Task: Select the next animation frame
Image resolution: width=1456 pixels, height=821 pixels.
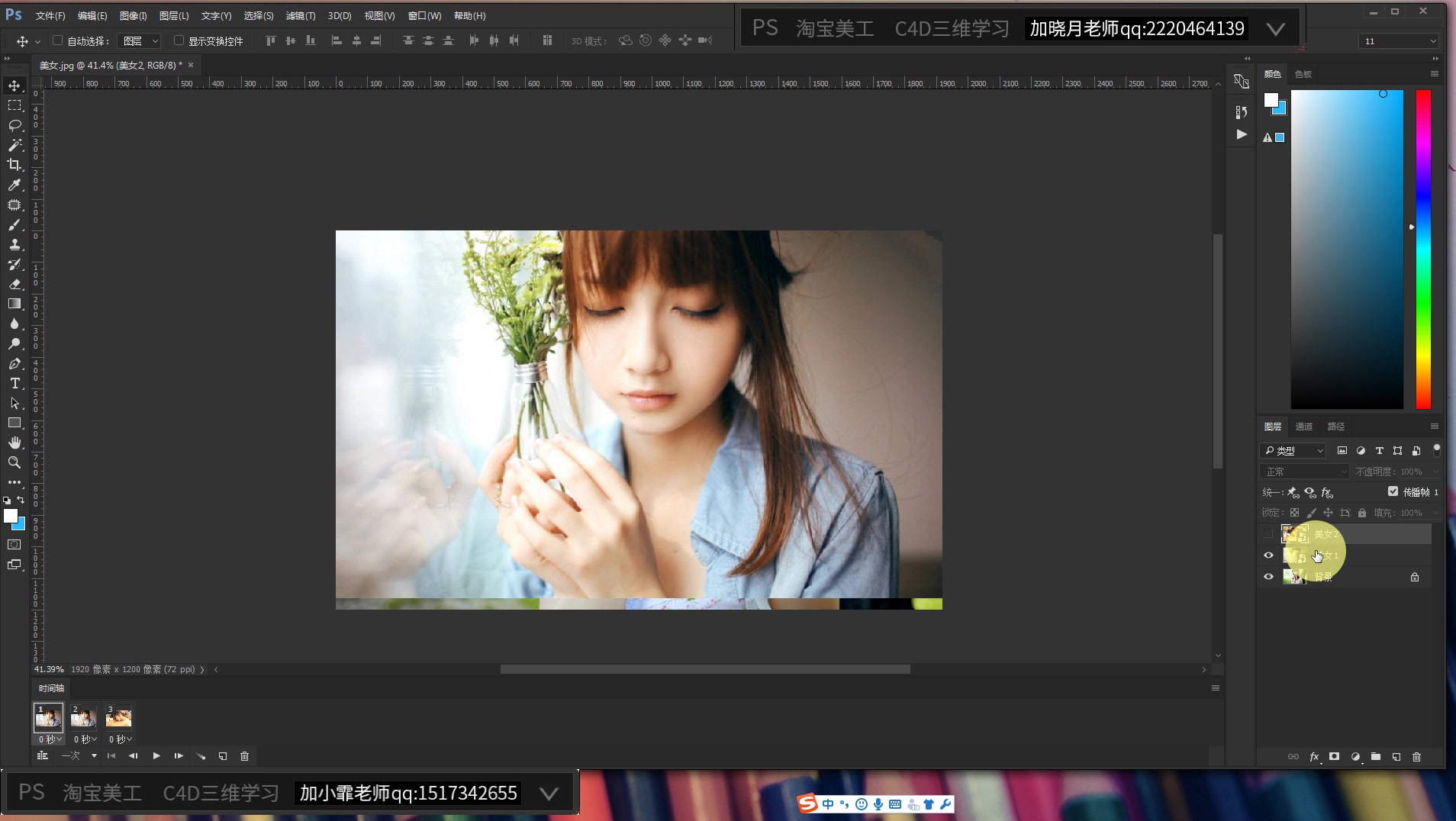Action: pos(179,756)
